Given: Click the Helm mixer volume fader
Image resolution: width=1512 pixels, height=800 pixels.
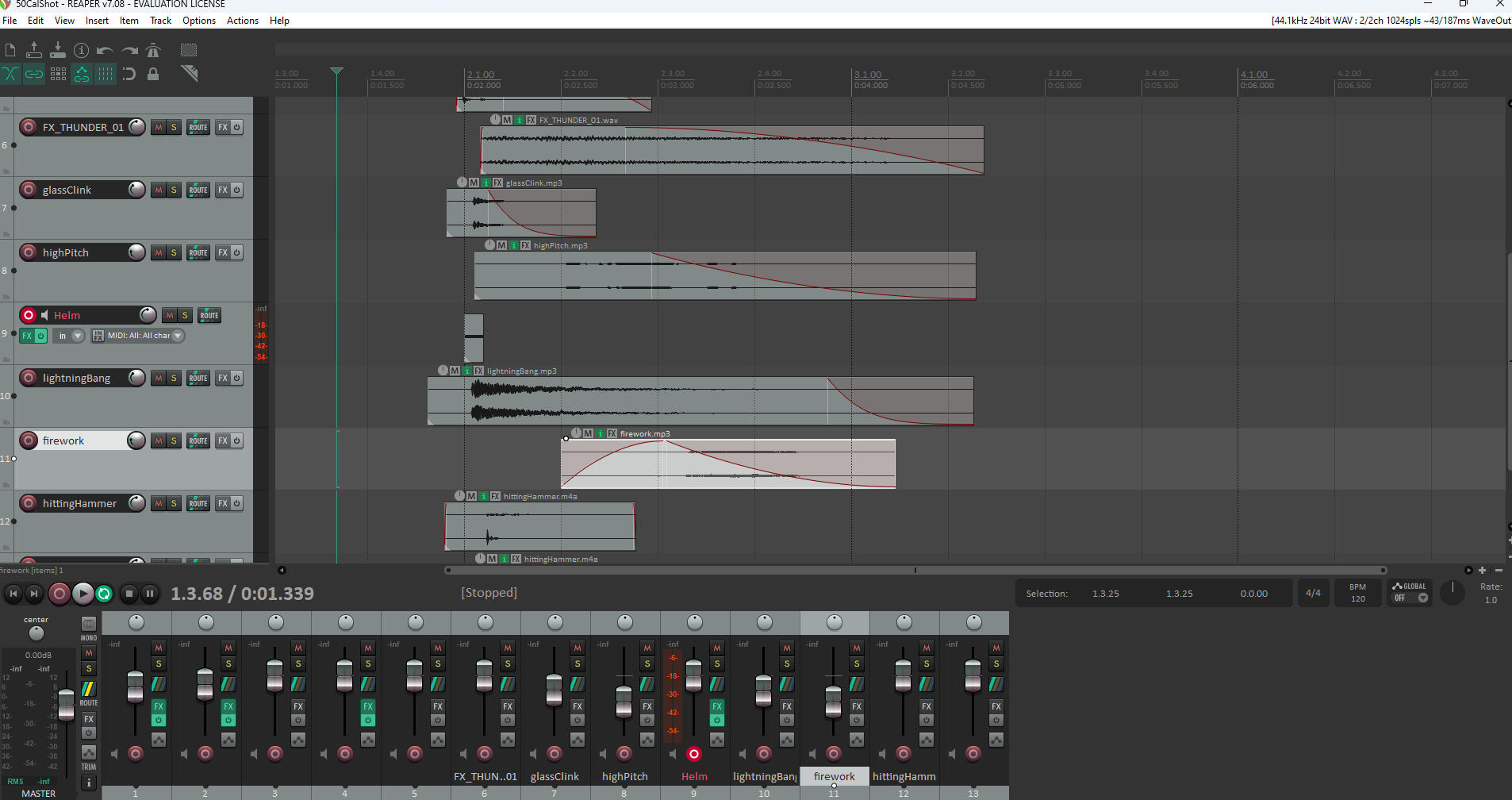Looking at the screenshot, I should pos(693,675).
